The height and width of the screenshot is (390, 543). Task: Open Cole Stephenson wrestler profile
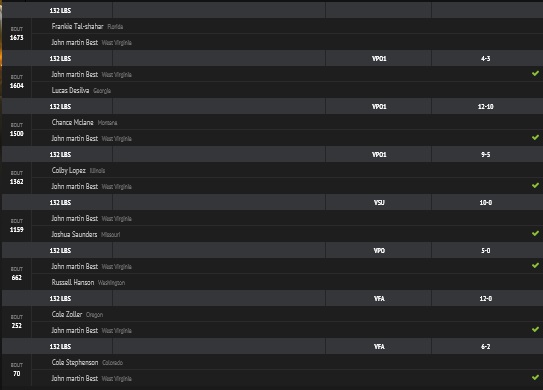tap(75, 362)
